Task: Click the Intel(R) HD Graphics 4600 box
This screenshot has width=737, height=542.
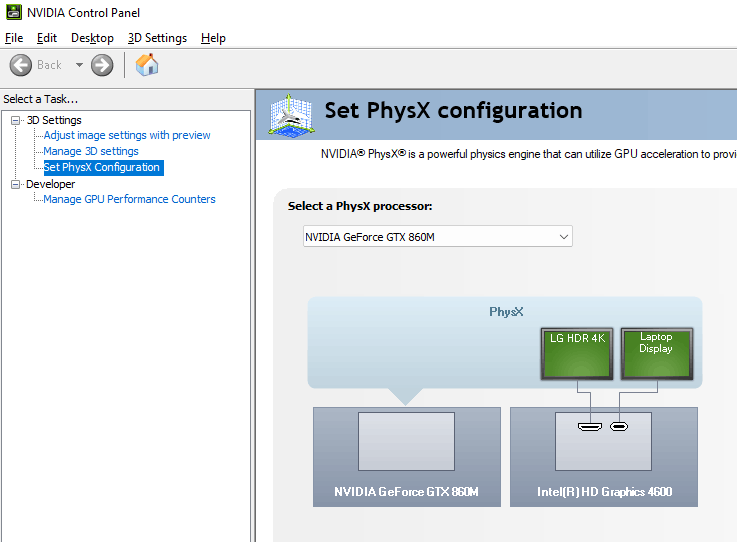Action: [604, 457]
